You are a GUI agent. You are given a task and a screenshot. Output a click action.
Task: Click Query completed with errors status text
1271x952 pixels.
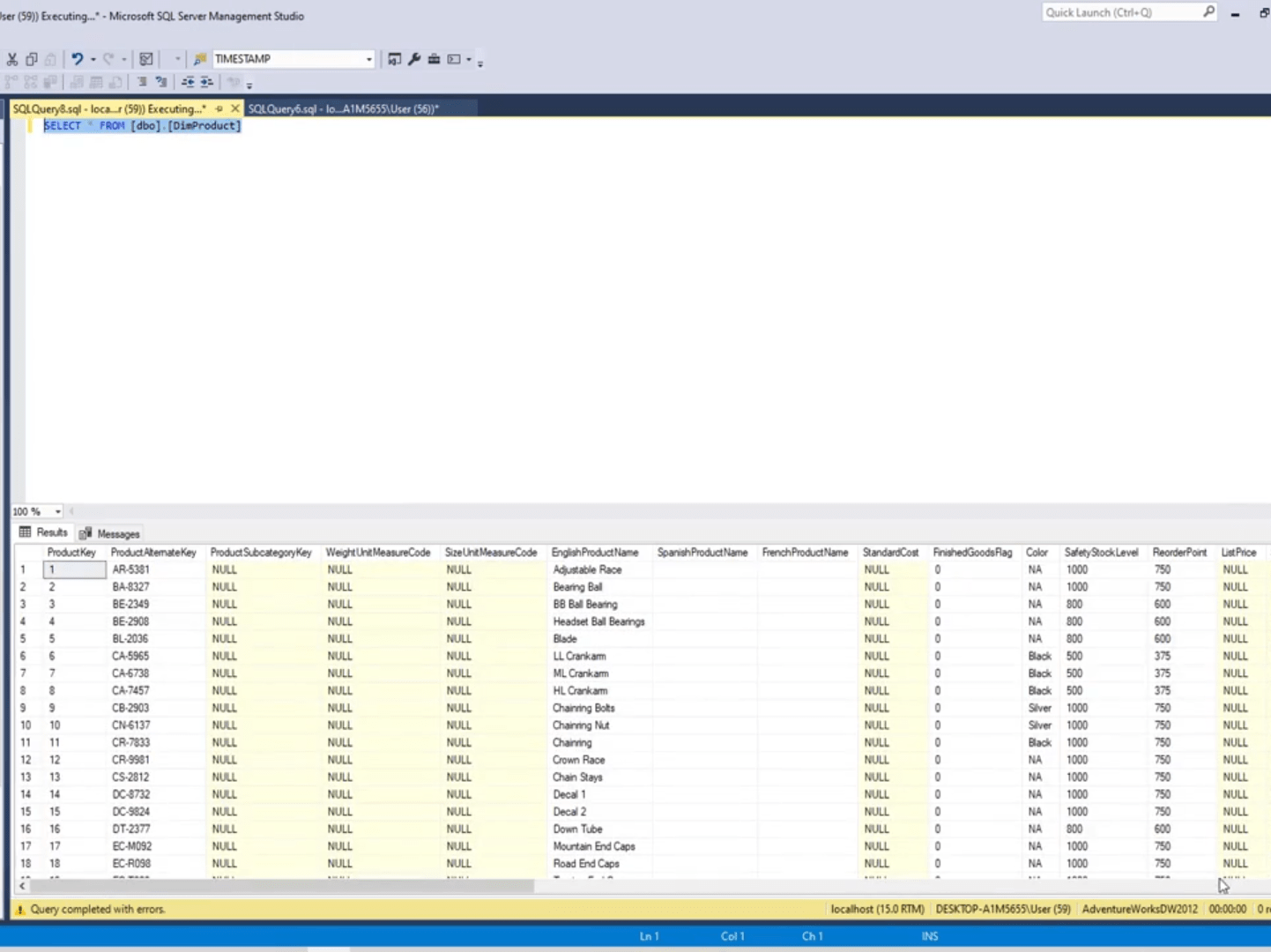point(98,910)
